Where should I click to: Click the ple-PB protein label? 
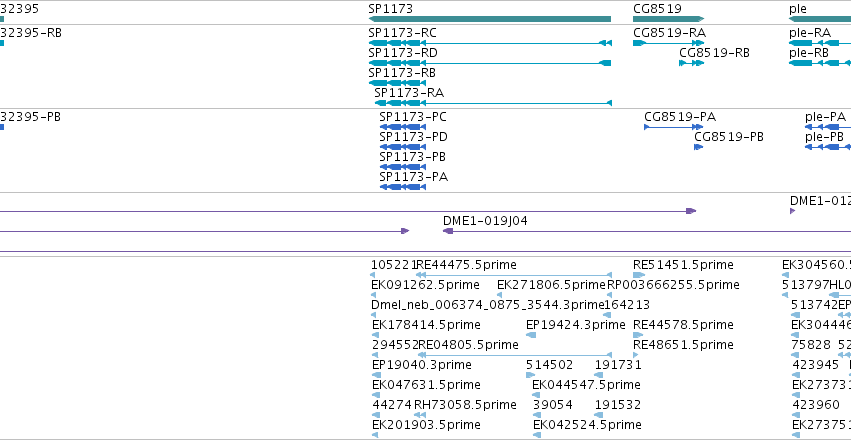[824, 137]
